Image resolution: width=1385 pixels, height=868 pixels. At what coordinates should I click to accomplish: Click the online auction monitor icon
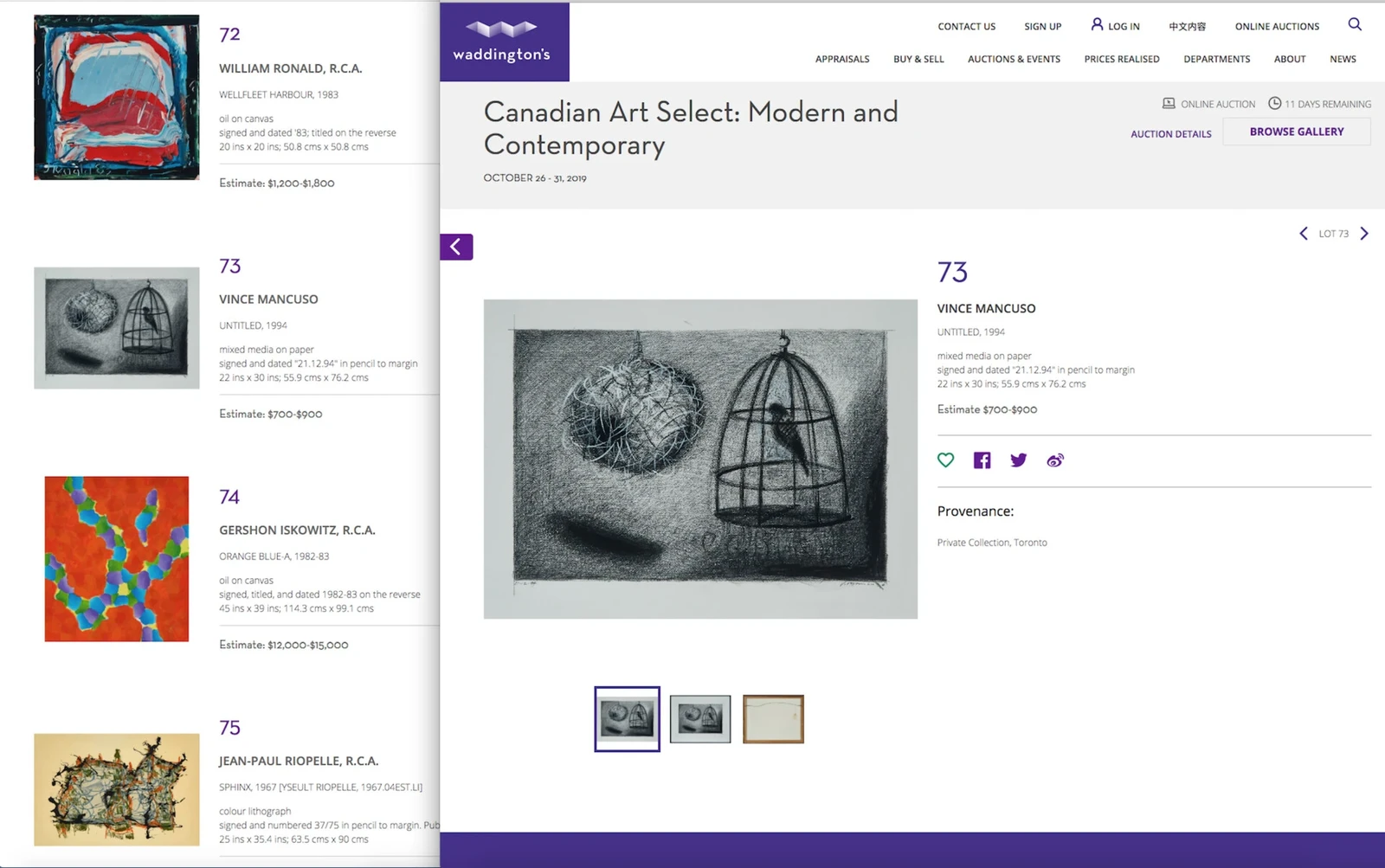1168,102
